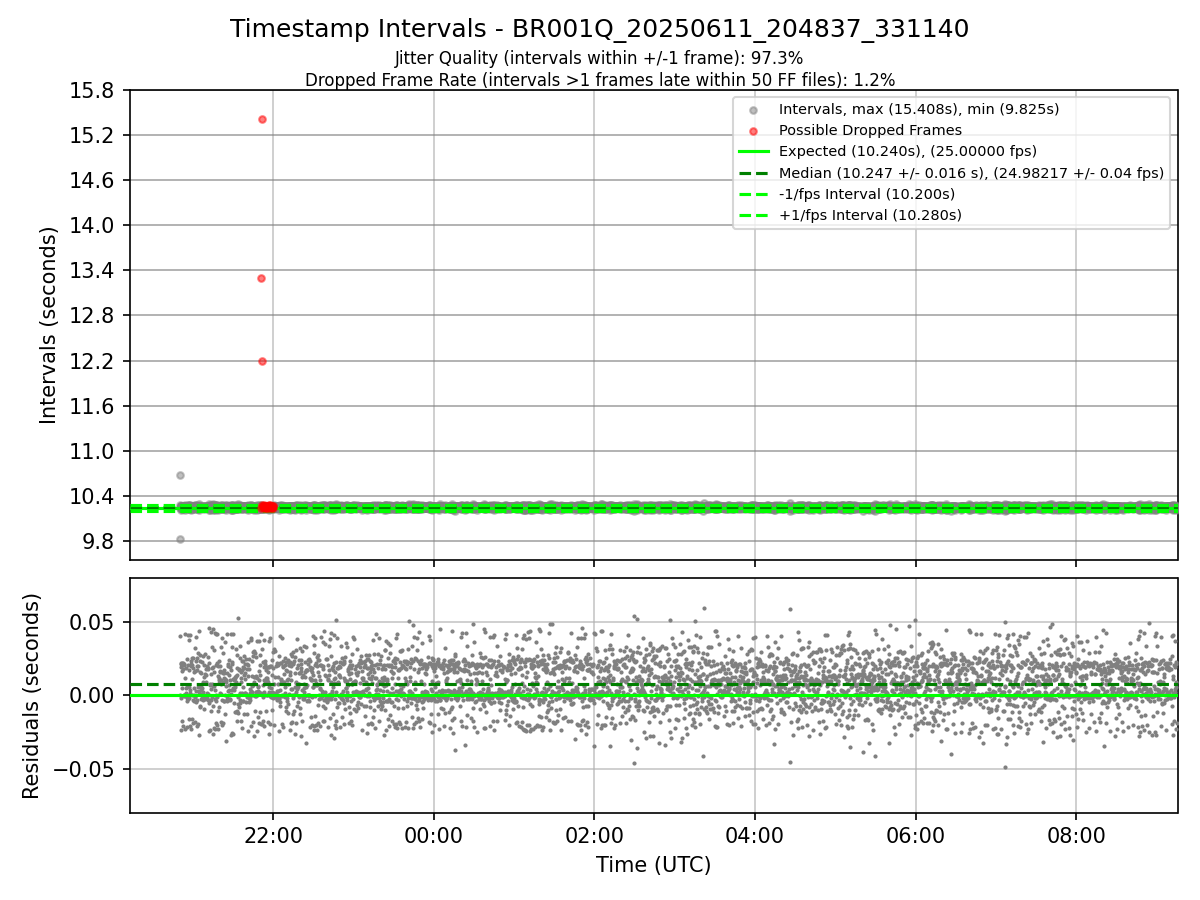Click the highest red dropped-frame point near 15.4
Viewport: 1200px width, 900px height.
pos(262,119)
